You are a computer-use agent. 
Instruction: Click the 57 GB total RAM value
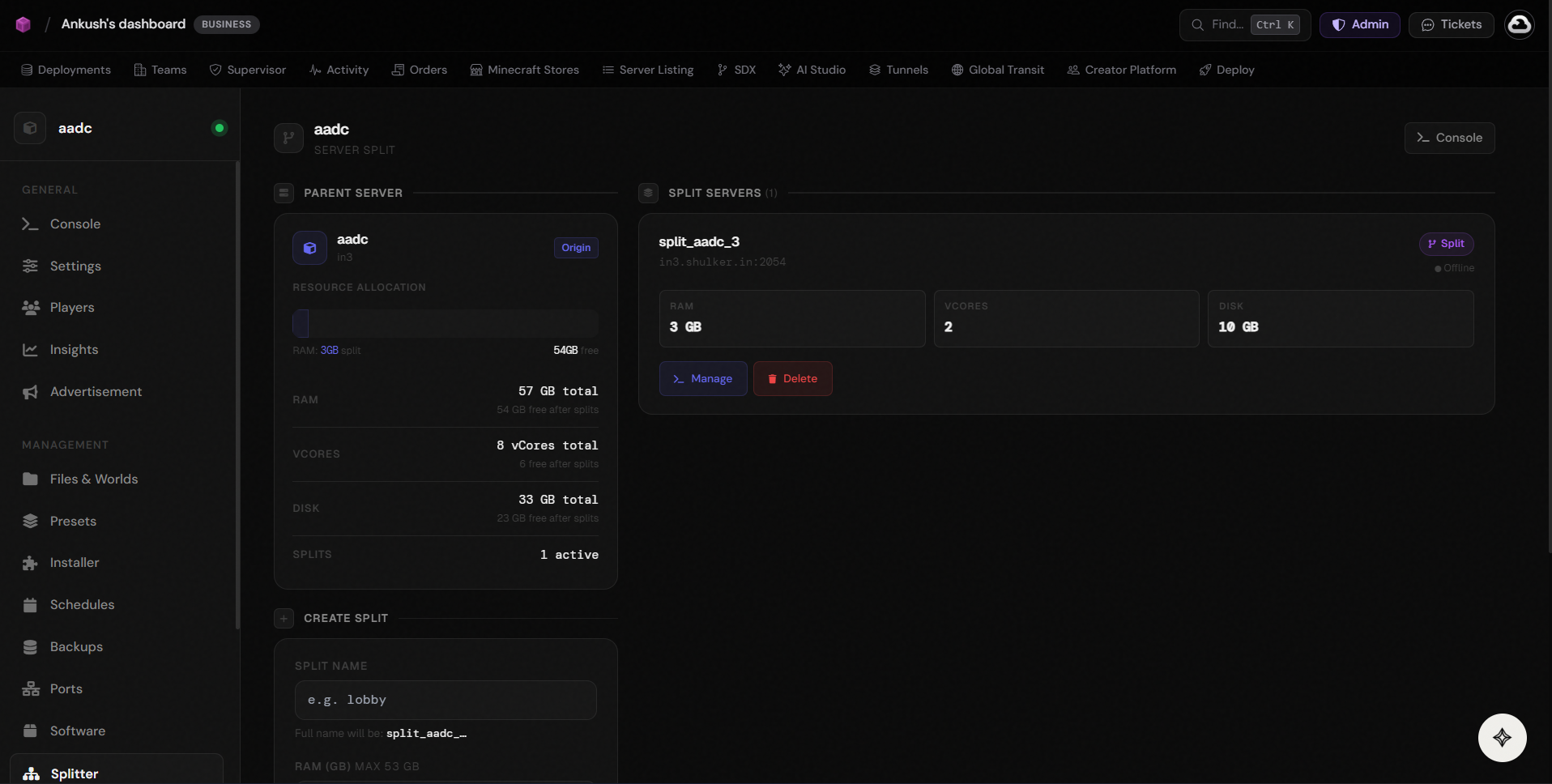tap(558, 391)
